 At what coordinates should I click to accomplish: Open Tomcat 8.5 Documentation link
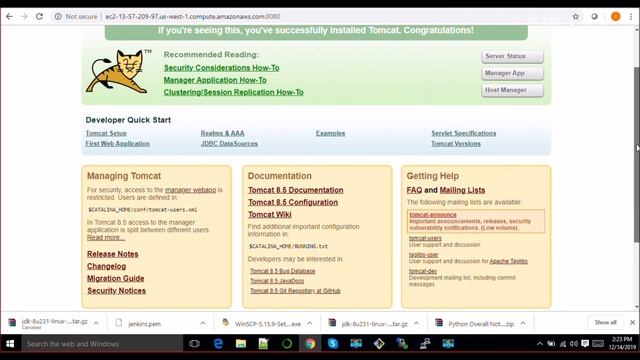[296, 190]
